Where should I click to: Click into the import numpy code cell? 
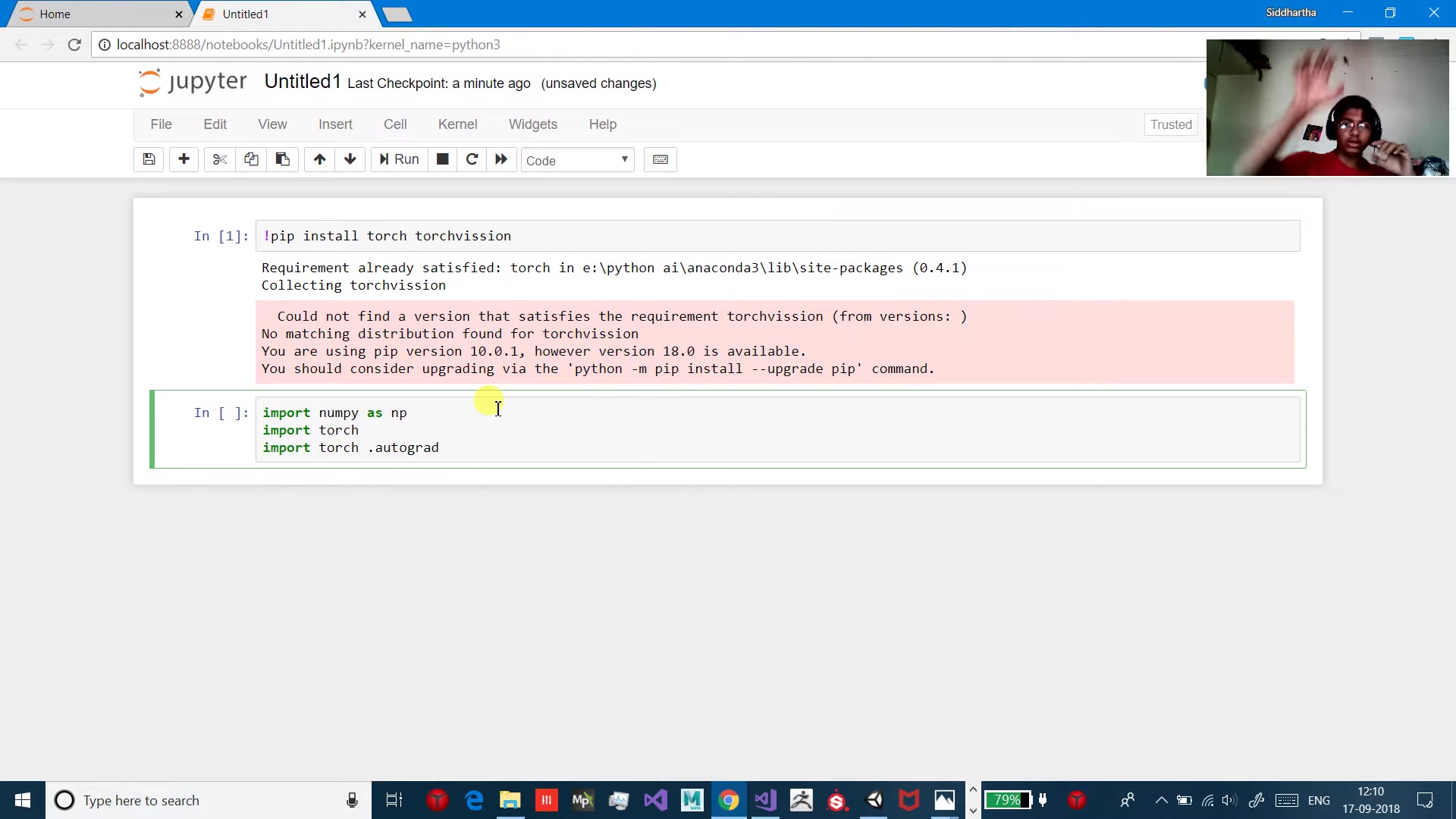pyautogui.click(x=778, y=430)
